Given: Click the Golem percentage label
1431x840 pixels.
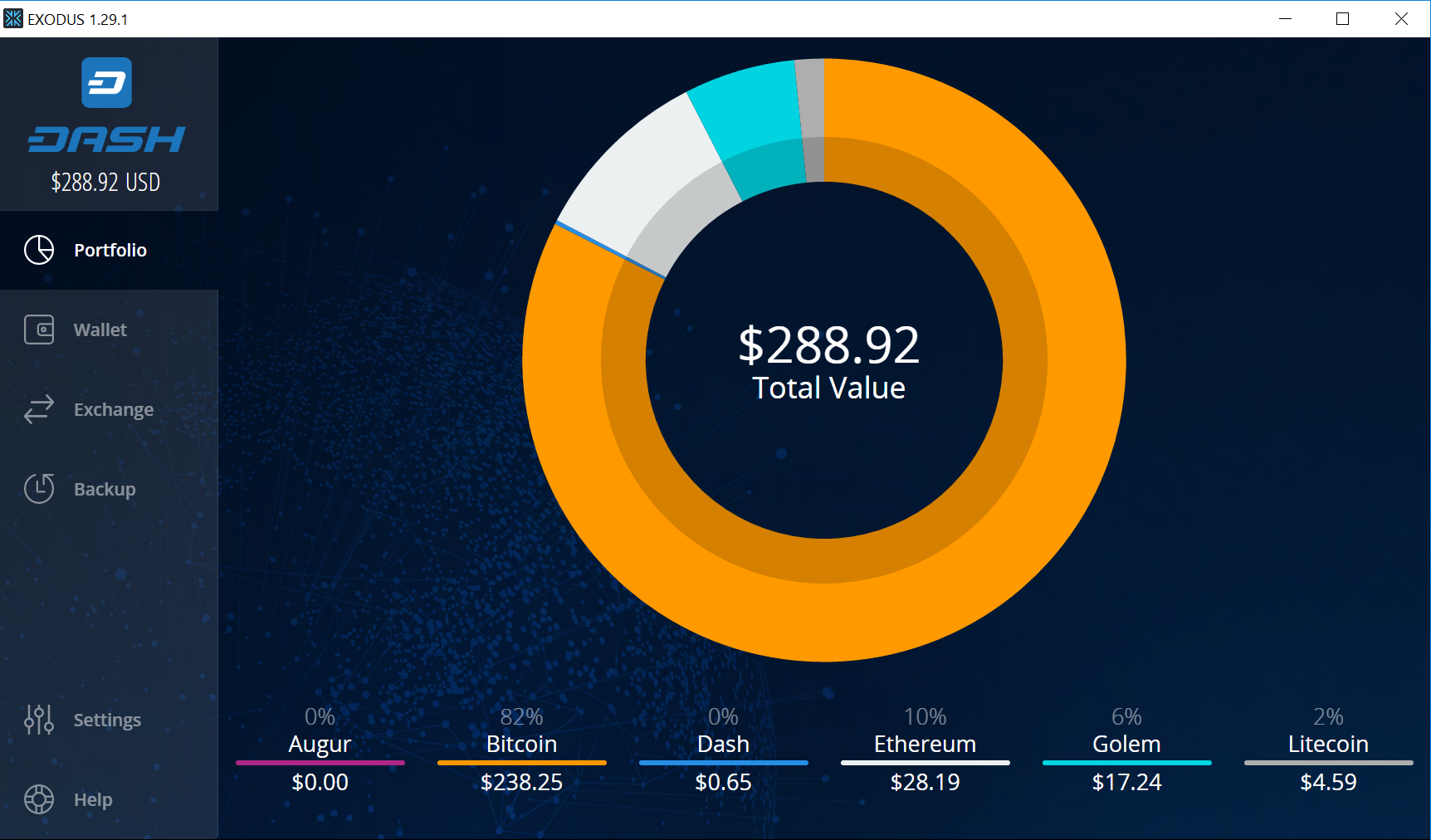Looking at the screenshot, I should pyautogui.click(x=1126, y=716).
